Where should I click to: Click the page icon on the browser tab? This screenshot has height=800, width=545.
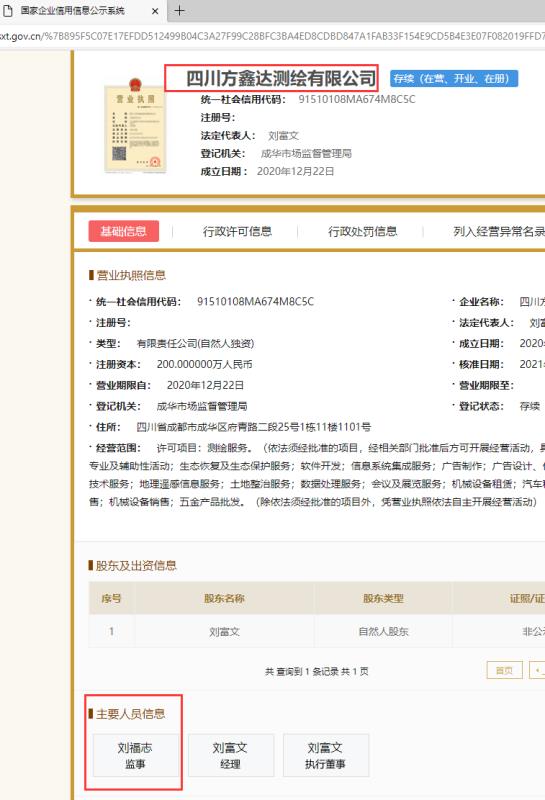click(8, 11)
